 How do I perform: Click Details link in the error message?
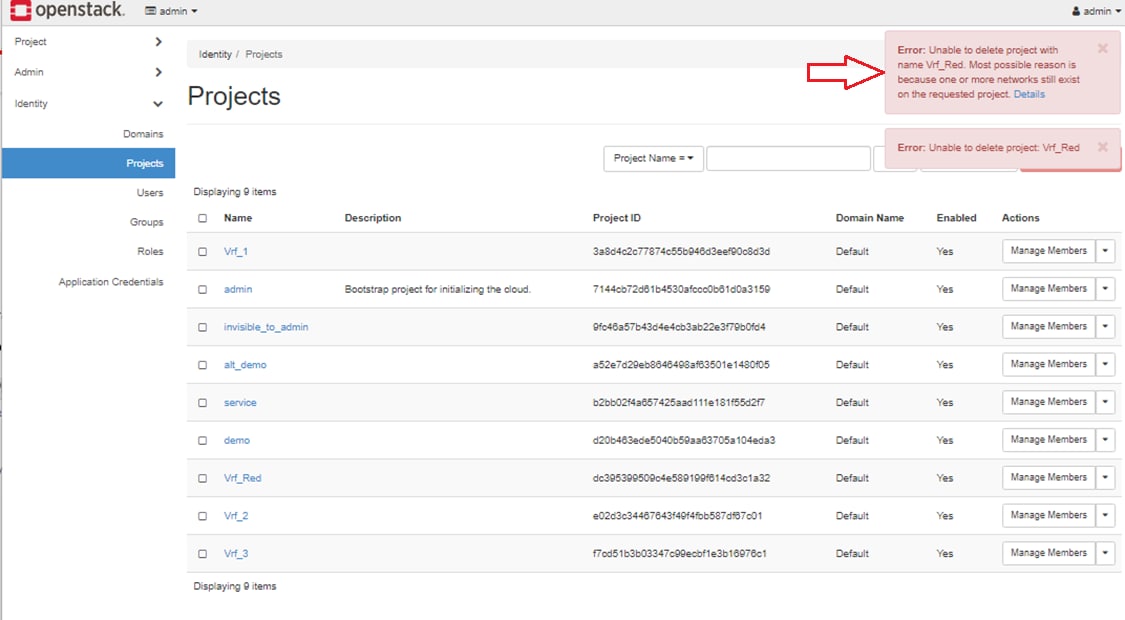pos(1029,94)
